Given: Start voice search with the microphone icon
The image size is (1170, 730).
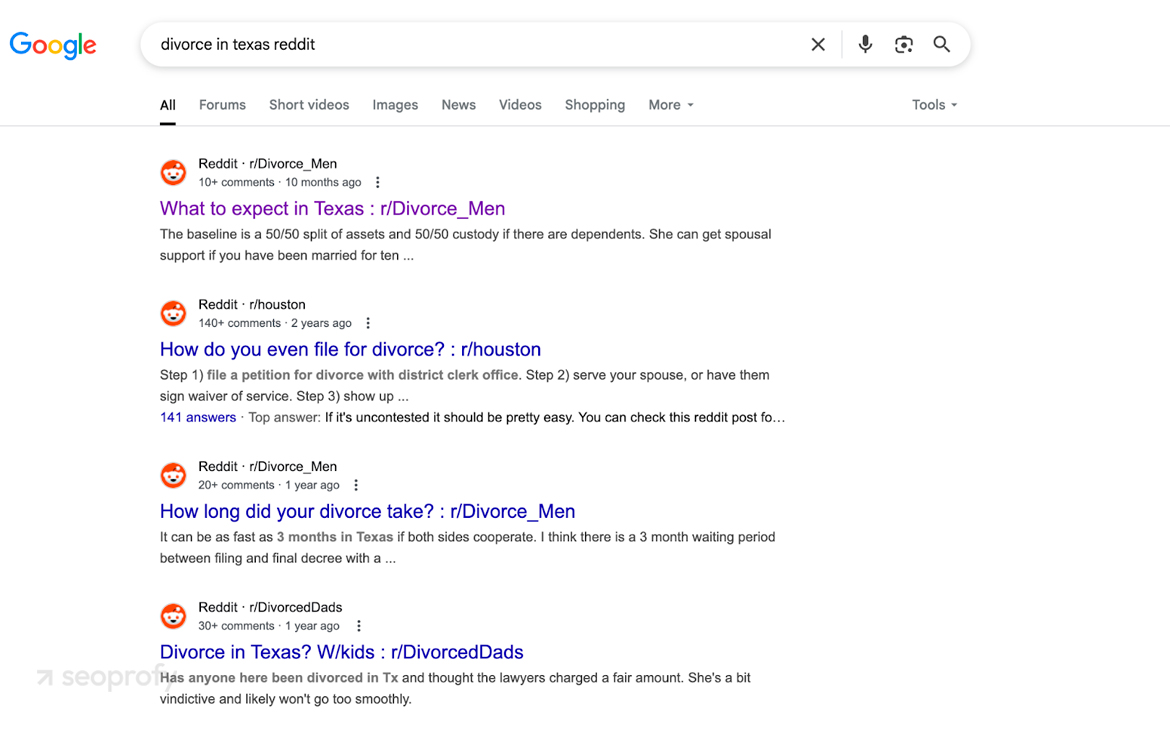Looking at the screenshot, I should [865, 45].
